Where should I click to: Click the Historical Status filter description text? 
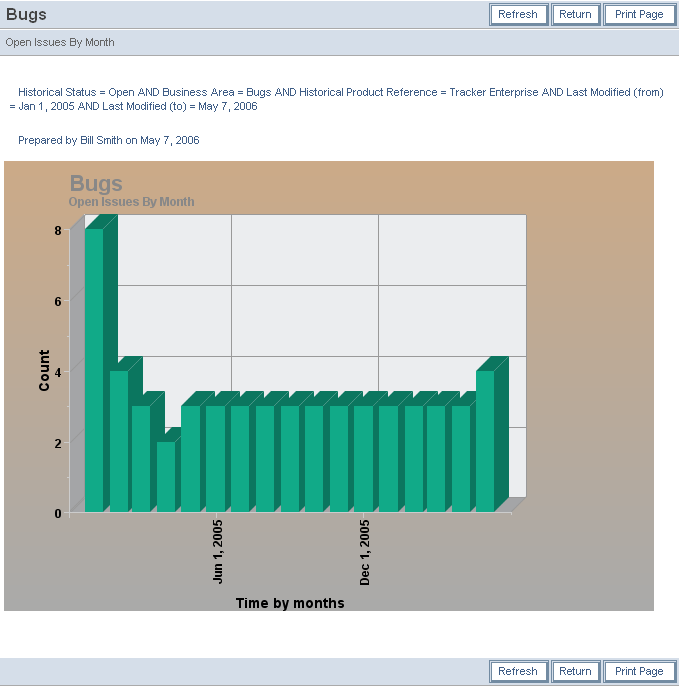pos(340,92)
